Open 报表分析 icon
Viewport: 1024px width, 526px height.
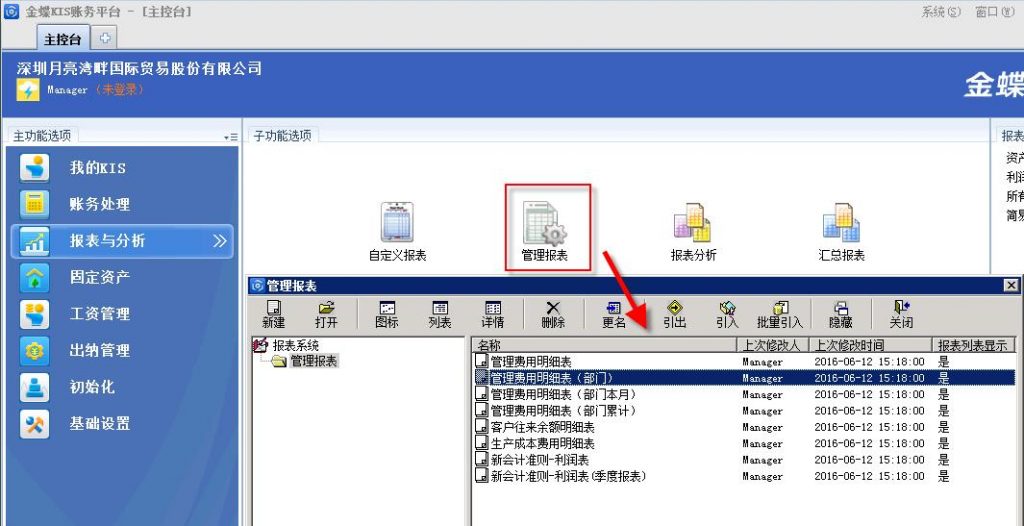pos(693,232)
